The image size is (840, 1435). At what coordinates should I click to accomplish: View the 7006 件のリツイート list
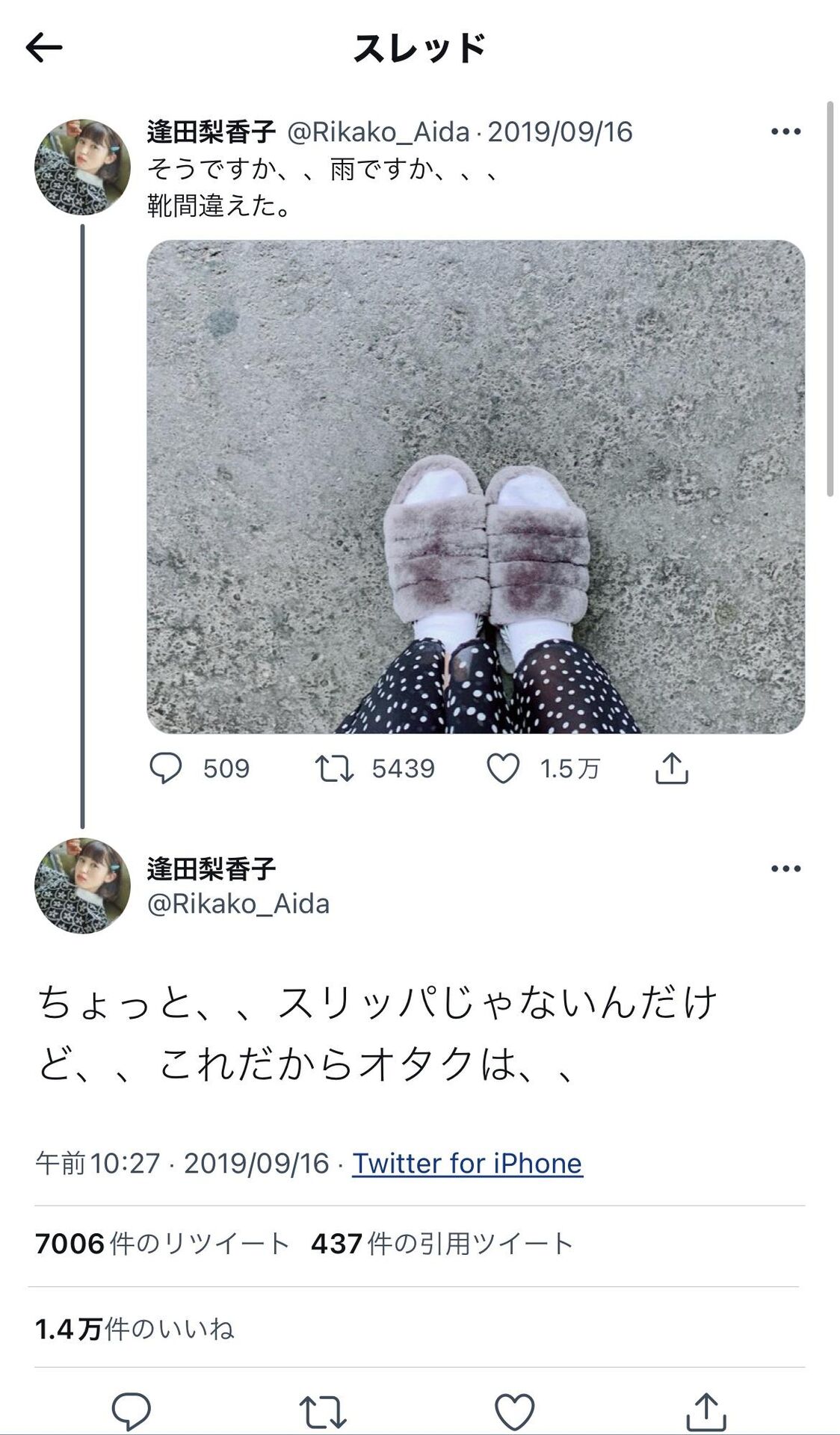pos(161,1244)
